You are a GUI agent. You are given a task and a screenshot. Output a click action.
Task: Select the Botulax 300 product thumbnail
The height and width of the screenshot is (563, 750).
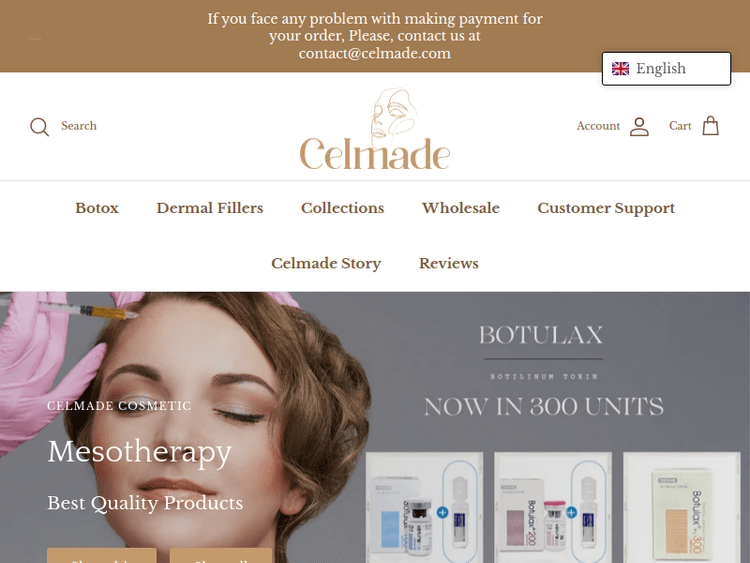click(681, 508)
